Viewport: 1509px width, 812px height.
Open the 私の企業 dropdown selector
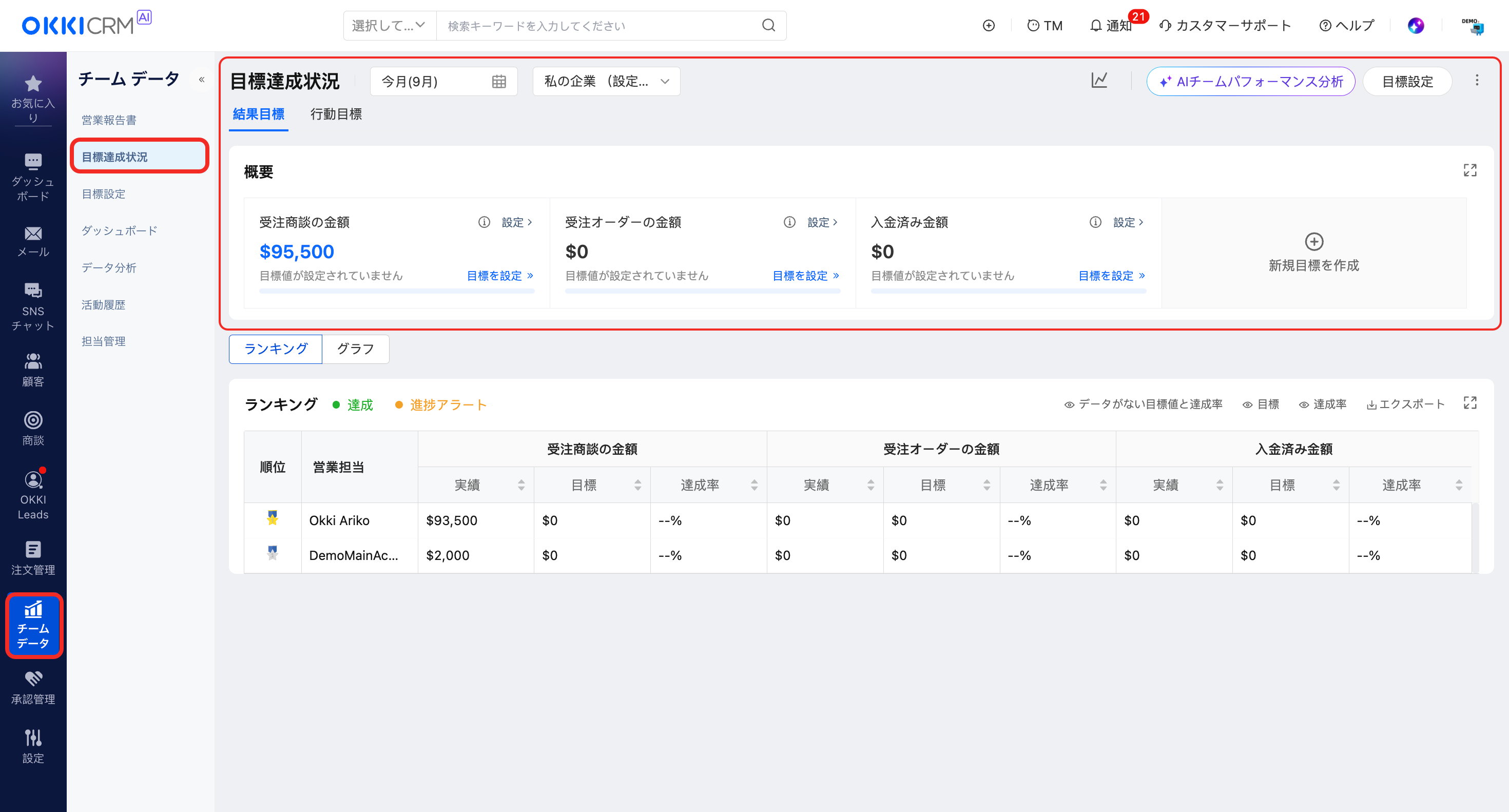point(606,82)
